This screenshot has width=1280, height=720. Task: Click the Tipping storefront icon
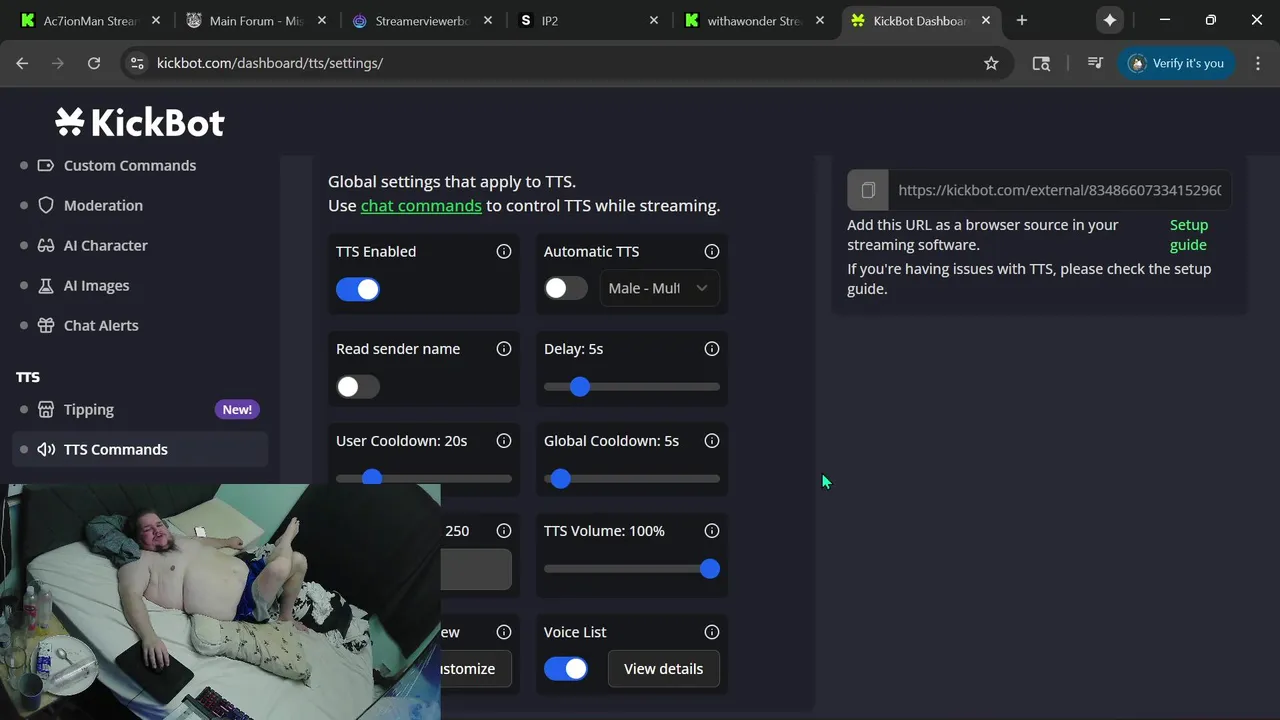(46, 409)
